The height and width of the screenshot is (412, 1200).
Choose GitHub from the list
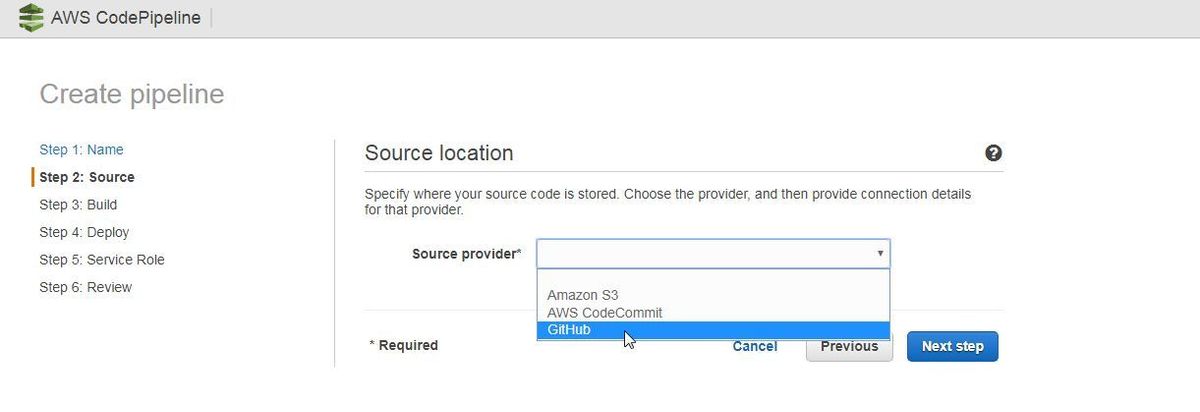[x=713, y=330]
